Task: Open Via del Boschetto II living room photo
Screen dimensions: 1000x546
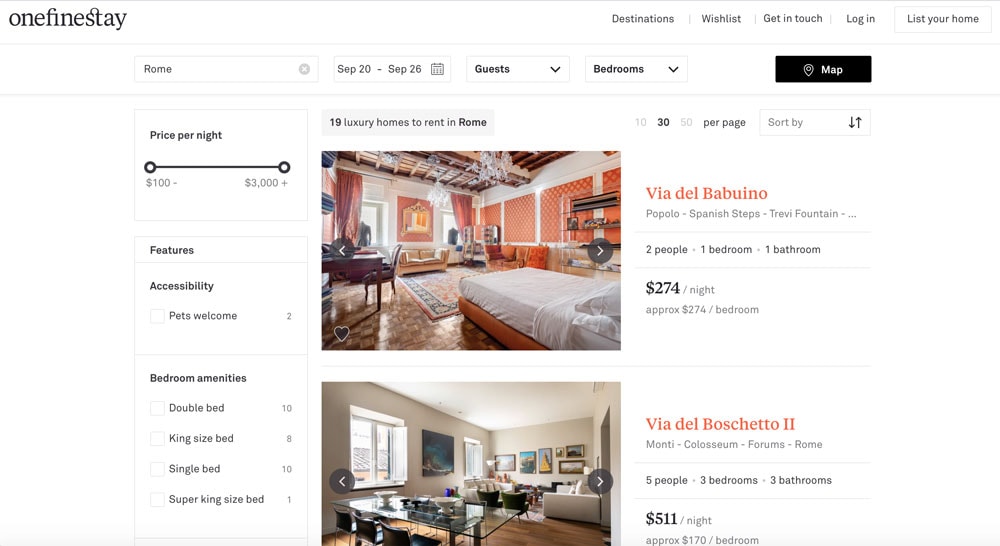Action: pyautogui.click(x=471, y=464)
